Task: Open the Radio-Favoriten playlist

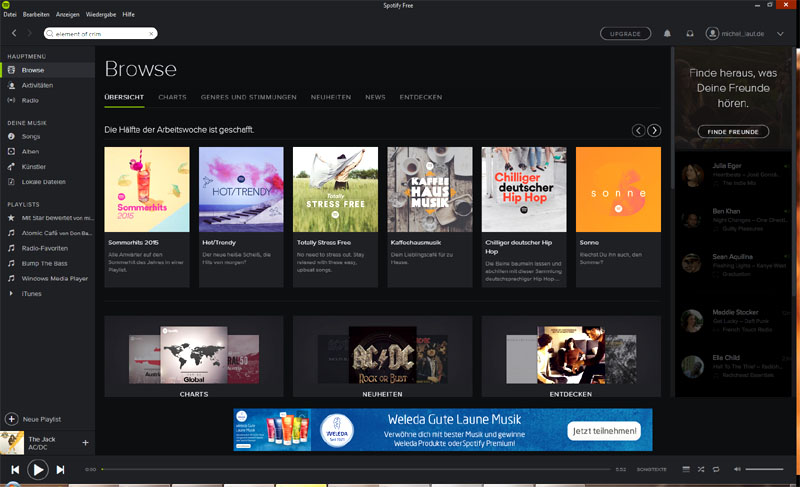Action: tap(47, 248)
